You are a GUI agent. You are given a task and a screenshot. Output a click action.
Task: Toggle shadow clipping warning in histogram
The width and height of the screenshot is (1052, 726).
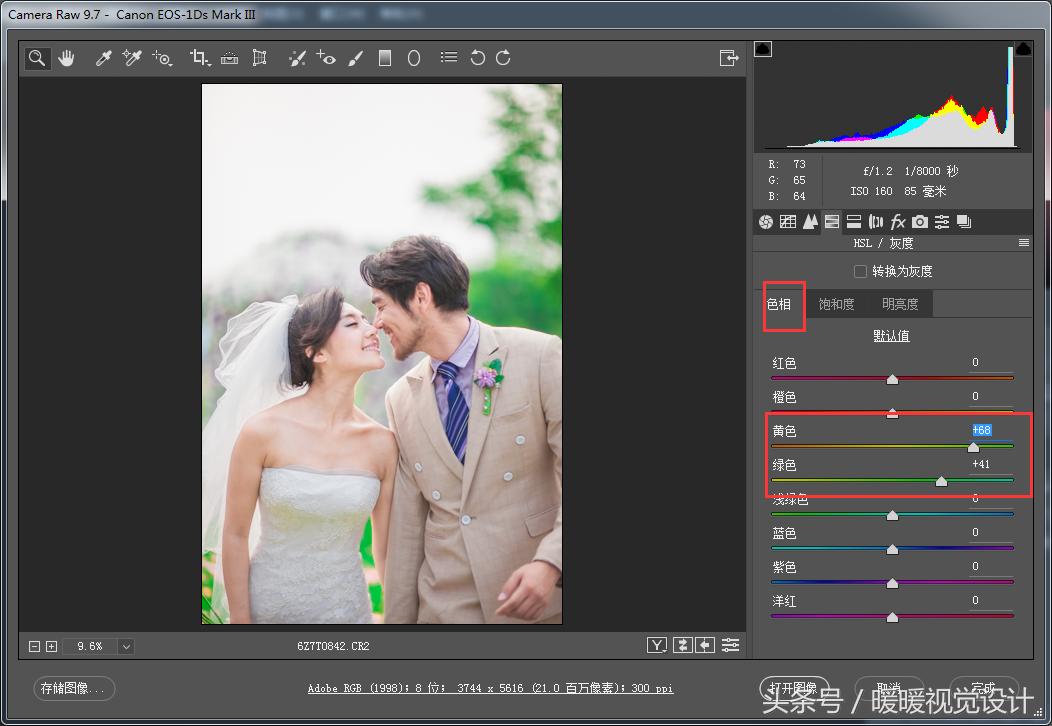pyautogui.click(x=763, y=49)
